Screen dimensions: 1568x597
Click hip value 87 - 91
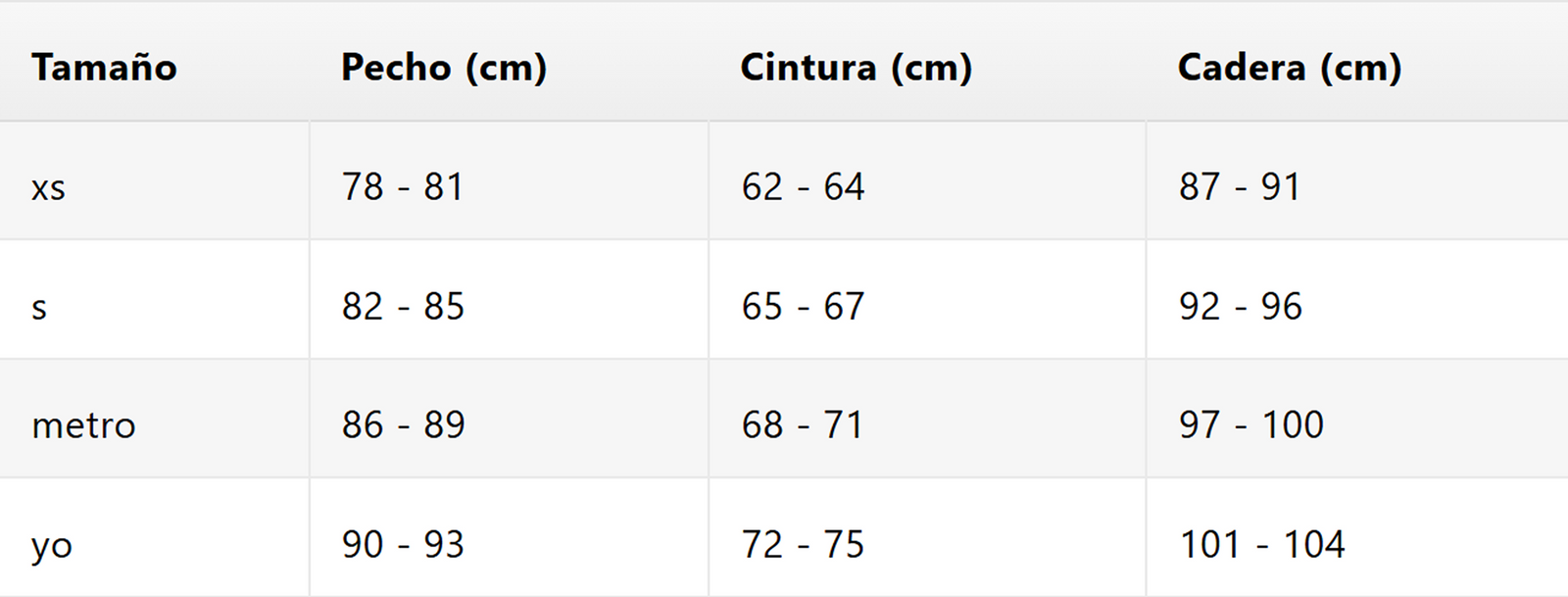(x=1240, y=186)
